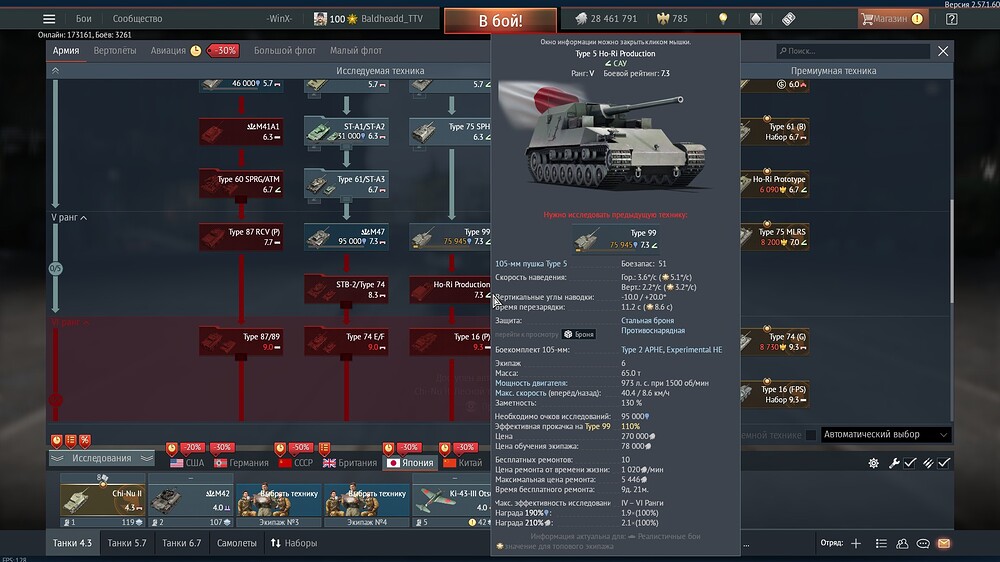Switch to the Малый флот tab
This screenshot has width=1000, height=562.
click(x=356, y=50)
